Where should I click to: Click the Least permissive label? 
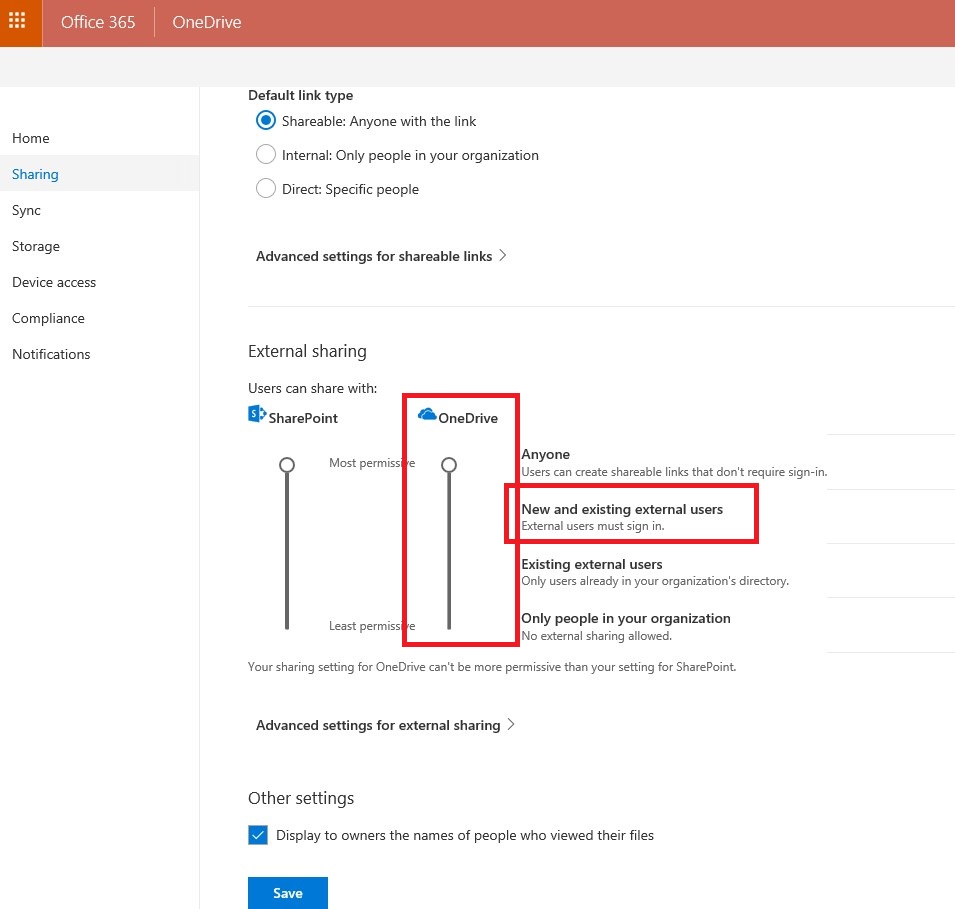pyautogui.click(x=372, y=626)
